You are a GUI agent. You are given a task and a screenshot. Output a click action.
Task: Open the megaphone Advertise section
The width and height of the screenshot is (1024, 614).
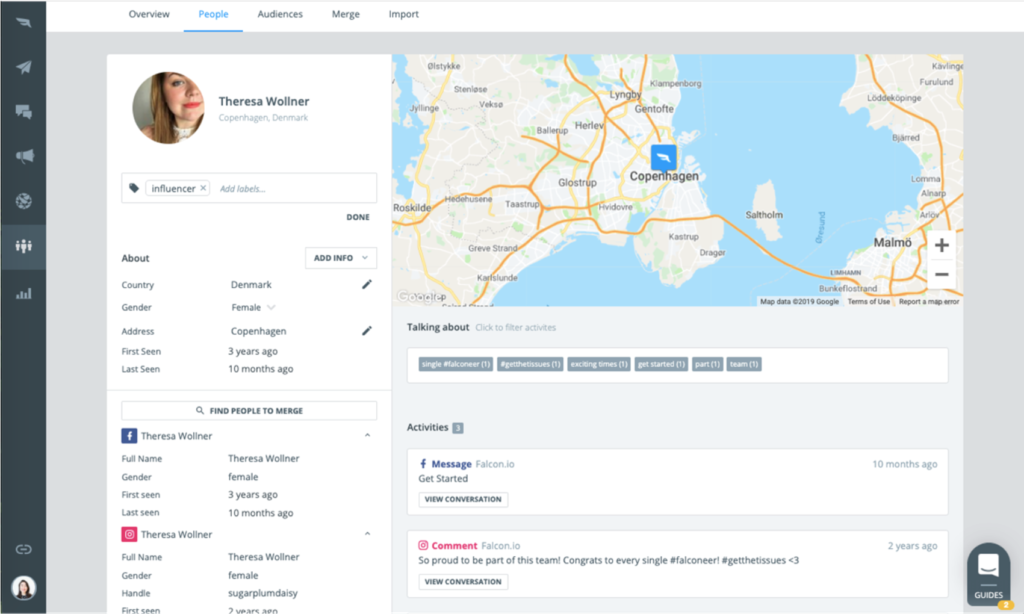tap(22, 156)
